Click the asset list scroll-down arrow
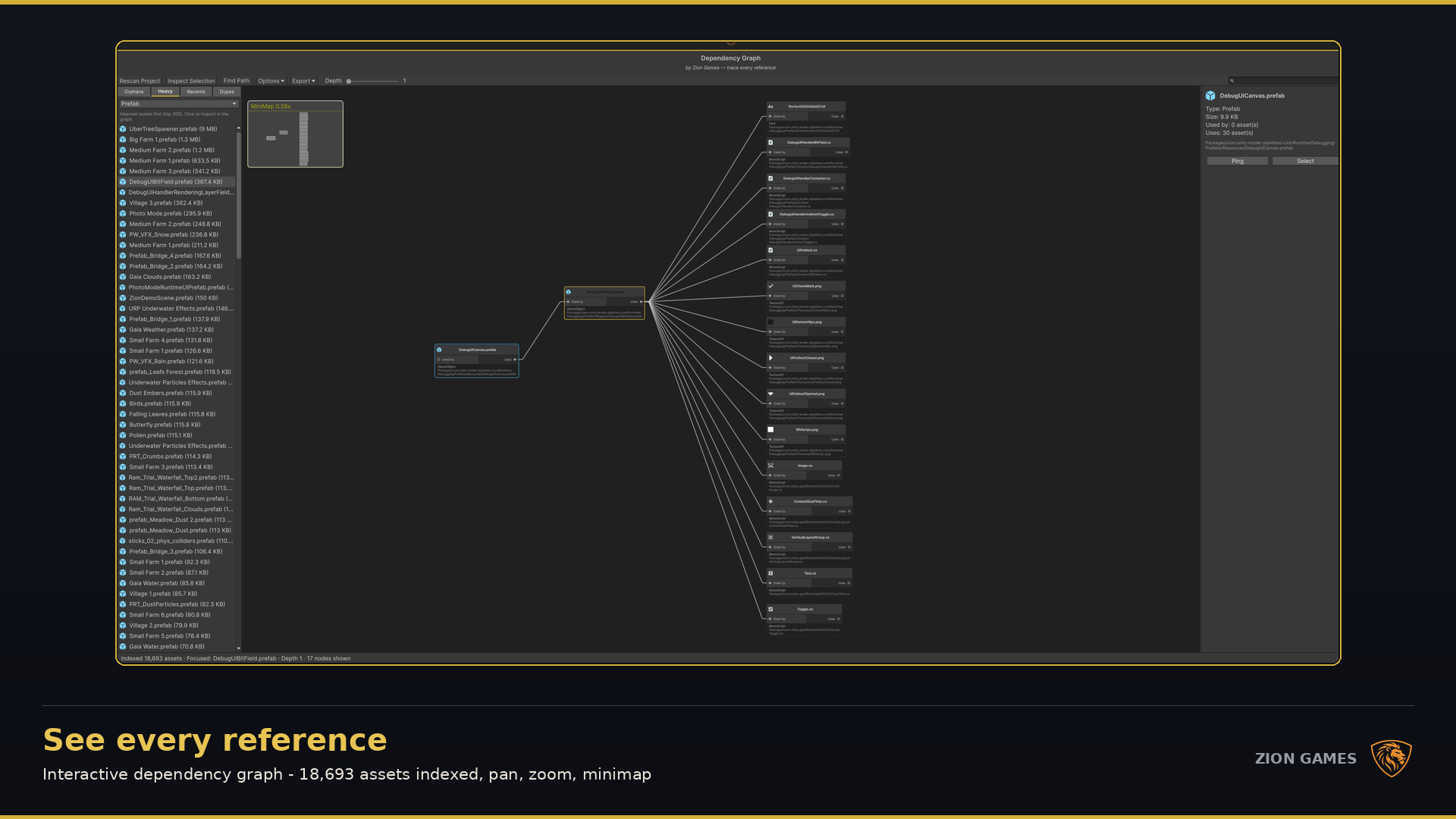The width and height of the screenshot is (1456, 819). (239, 648)
